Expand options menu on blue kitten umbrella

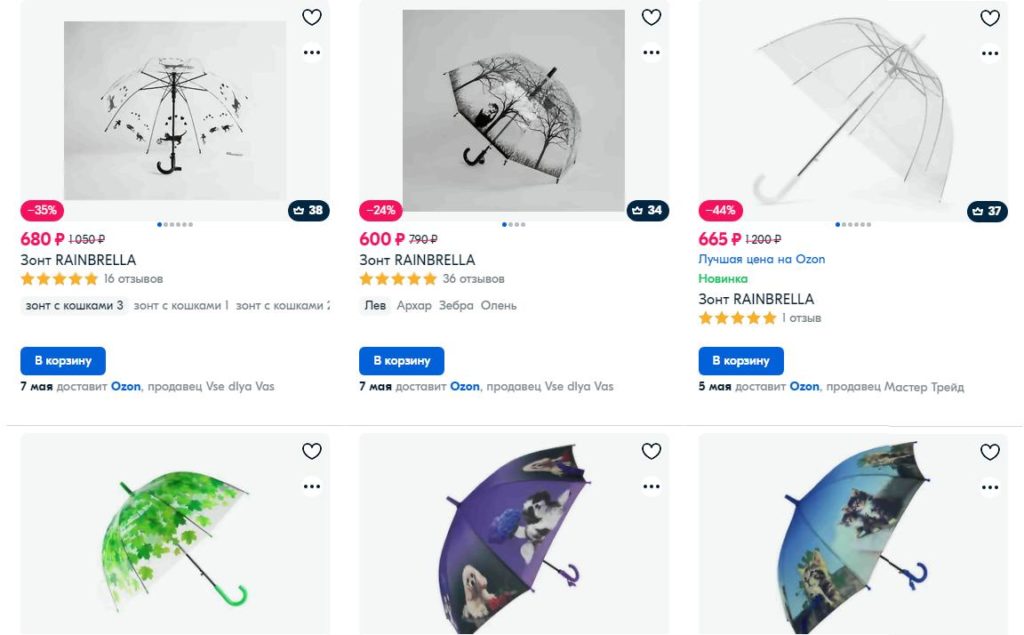click(x=990, y=487)
